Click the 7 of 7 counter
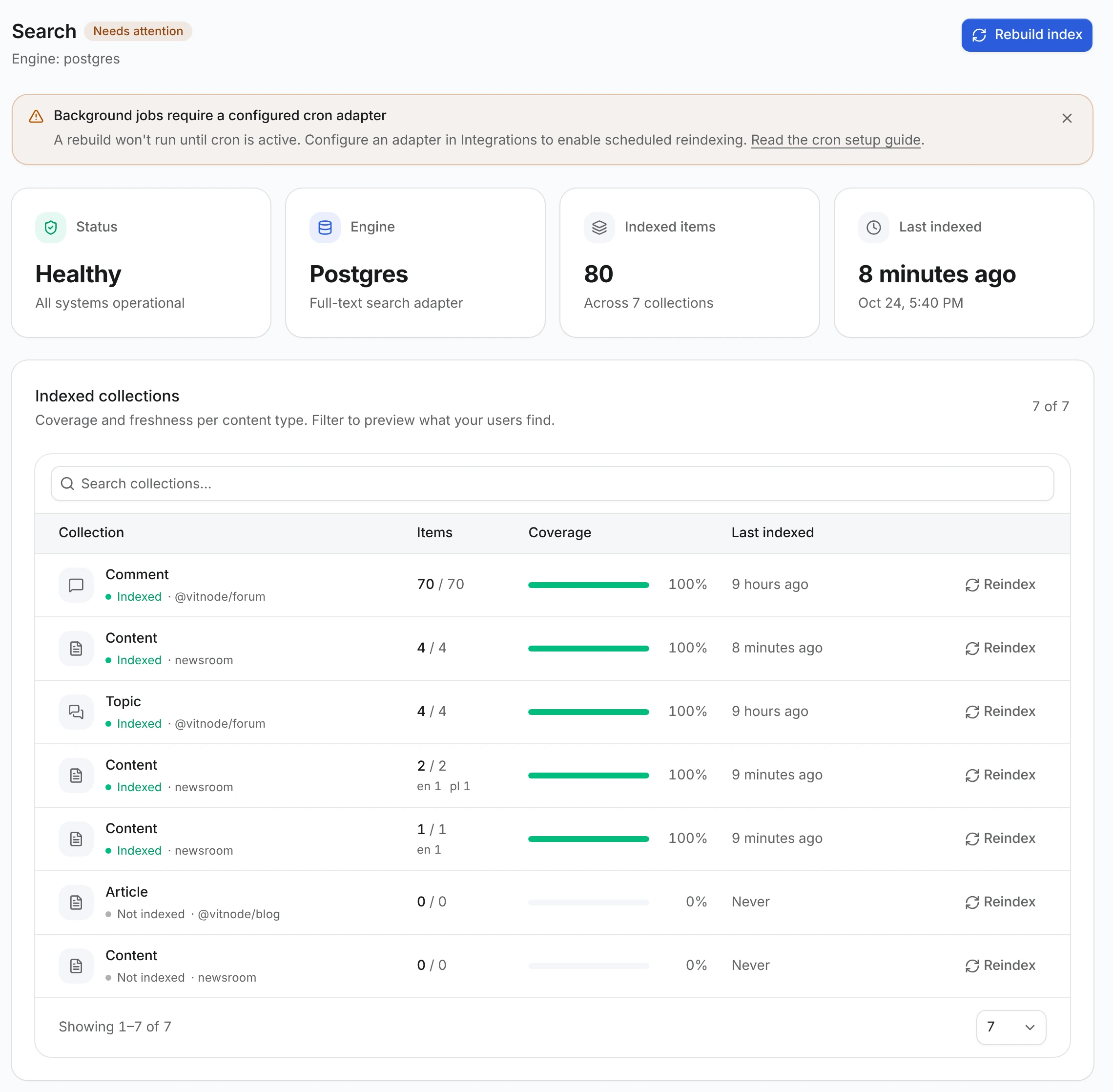Image resolution: width=1113 pixels, height=1092 pixels. click(x=1050, y=406)
